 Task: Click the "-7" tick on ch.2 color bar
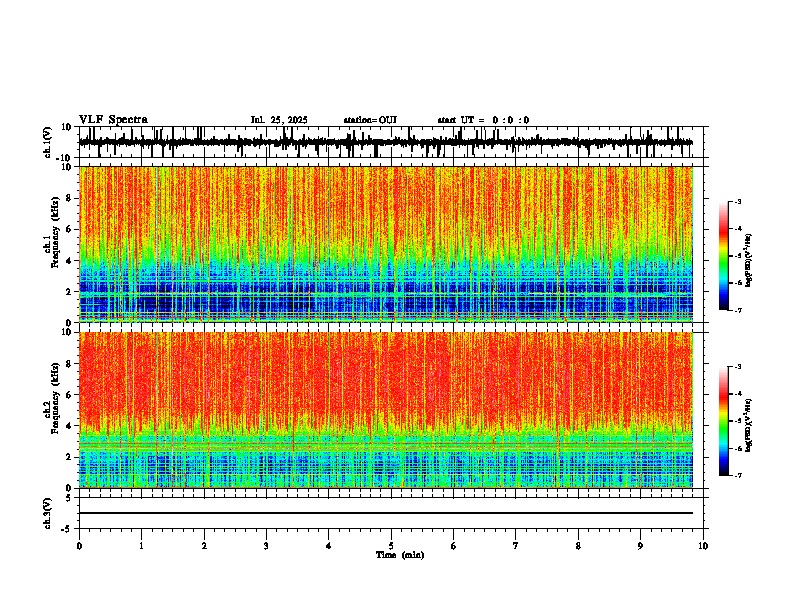tap(737, 475)
